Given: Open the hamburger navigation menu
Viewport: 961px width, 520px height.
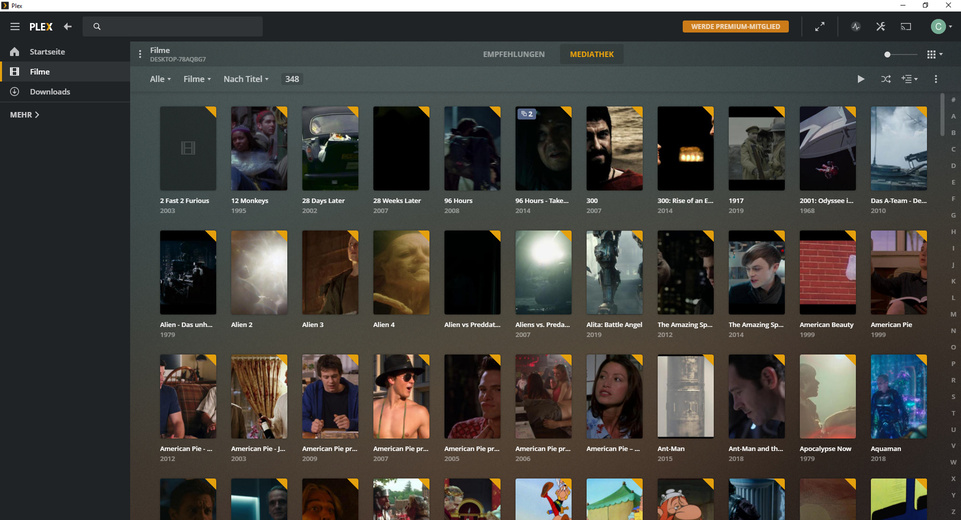Looking at the screenshot, I should (15, 26).
